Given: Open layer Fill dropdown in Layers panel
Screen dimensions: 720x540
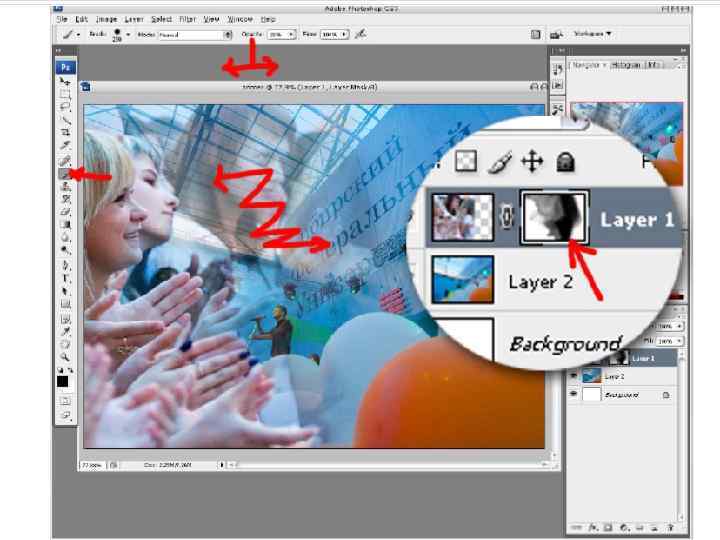Looking at the screenshot, I should tap(680, 341).
